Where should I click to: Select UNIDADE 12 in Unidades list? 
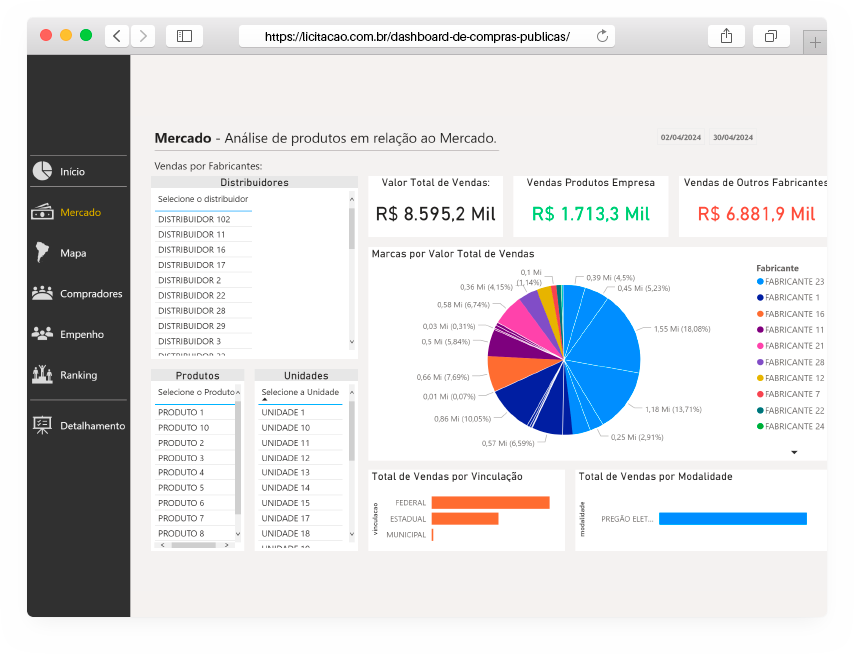coord(286,458)
